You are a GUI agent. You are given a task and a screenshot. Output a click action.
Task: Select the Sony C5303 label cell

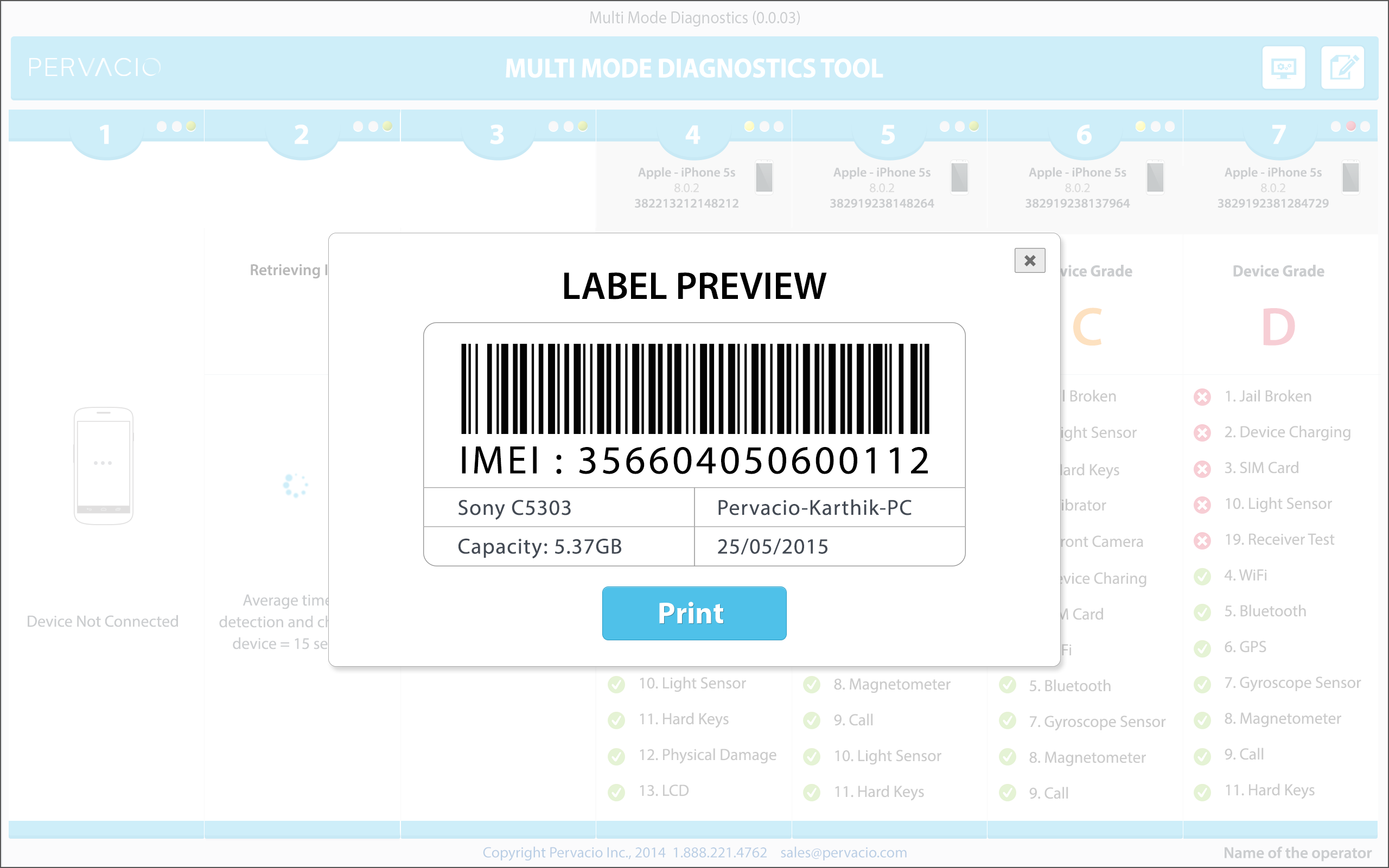pos(559,507)
